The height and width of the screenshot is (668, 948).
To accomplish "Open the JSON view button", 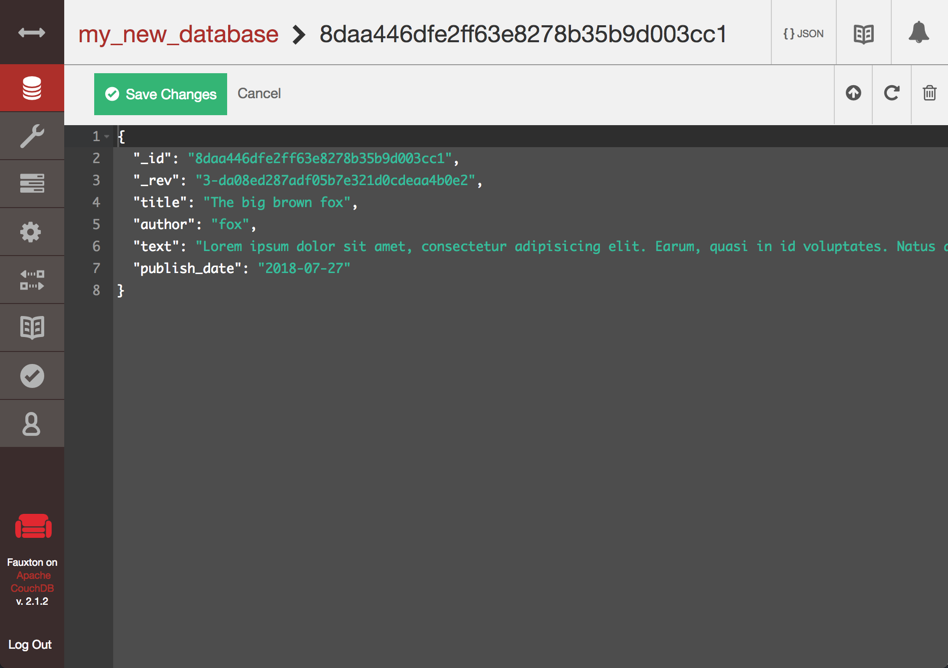I will pyautogui.click(x=803, y=34).
